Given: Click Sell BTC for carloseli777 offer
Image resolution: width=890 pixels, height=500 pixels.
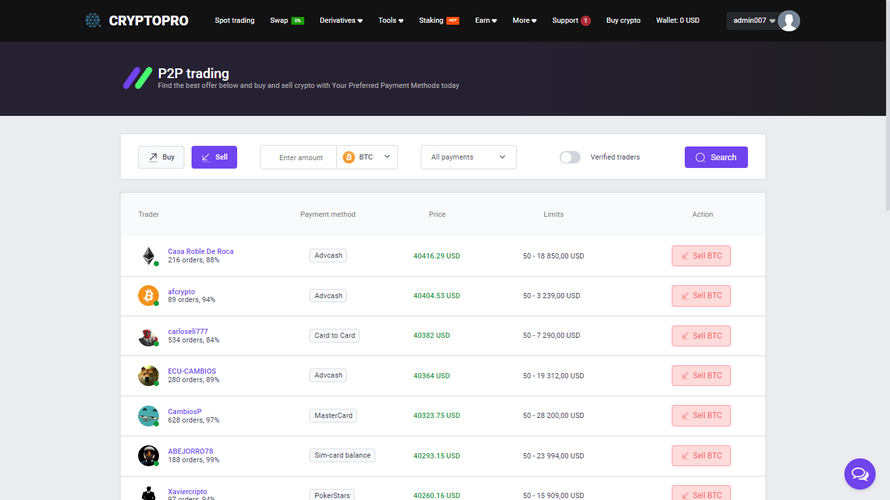Looking at the screenshot, I should pyautogui.click(x=701, y=336).
